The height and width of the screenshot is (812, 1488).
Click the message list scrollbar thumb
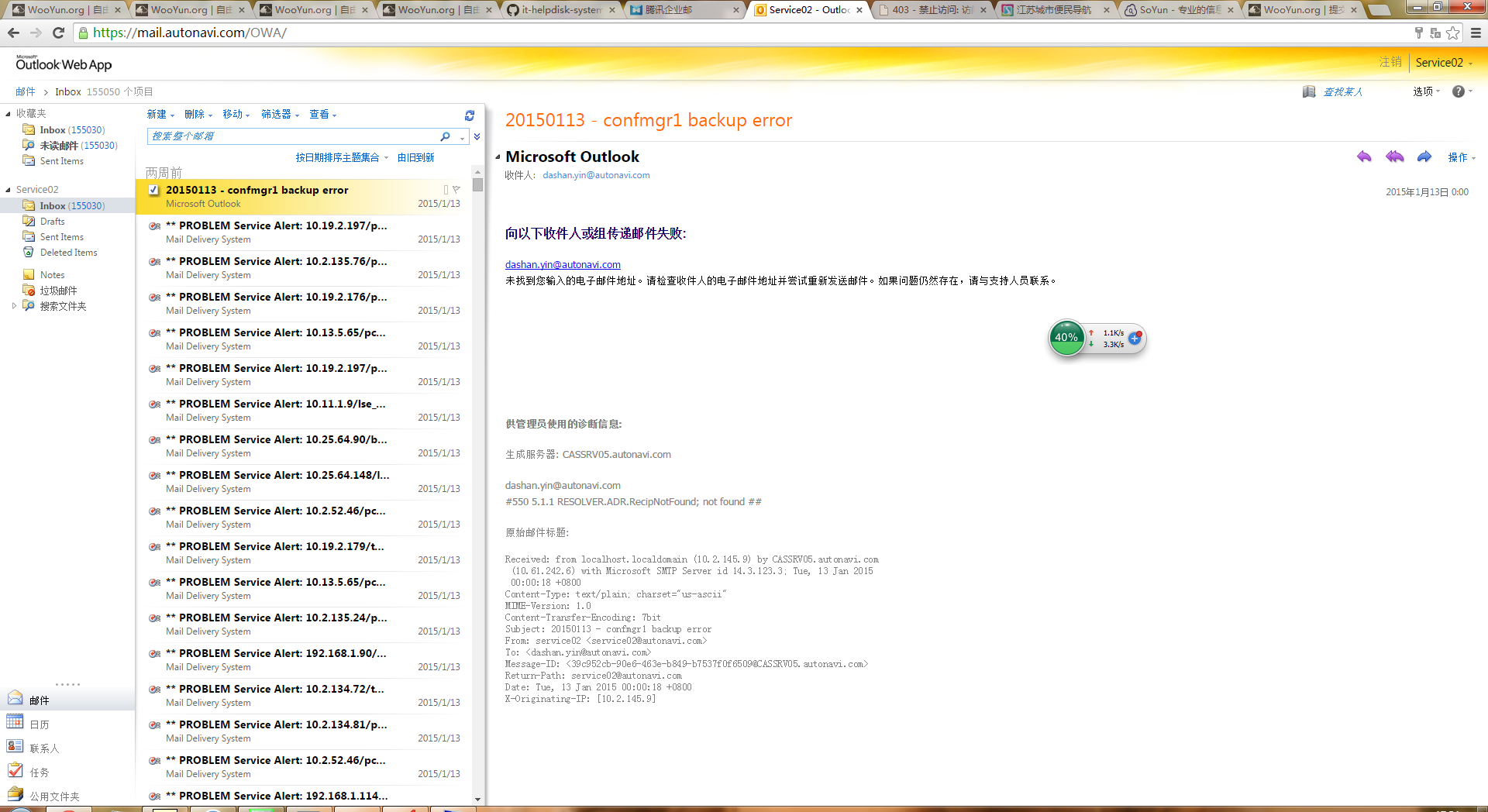point(477,184)
